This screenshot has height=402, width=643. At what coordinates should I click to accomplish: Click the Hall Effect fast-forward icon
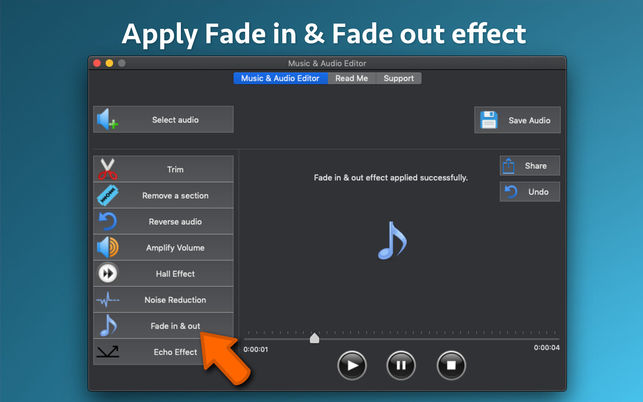coord(107,274)
